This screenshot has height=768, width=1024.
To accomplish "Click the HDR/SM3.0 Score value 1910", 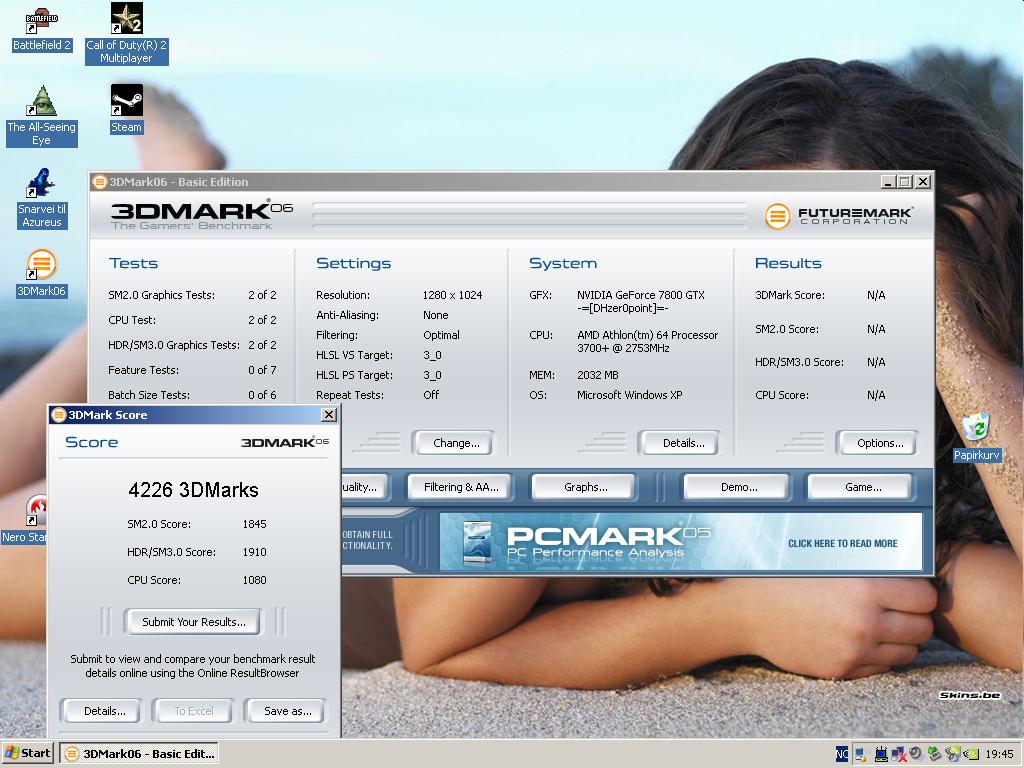I will pyautogui.click(x=254, y=552).
